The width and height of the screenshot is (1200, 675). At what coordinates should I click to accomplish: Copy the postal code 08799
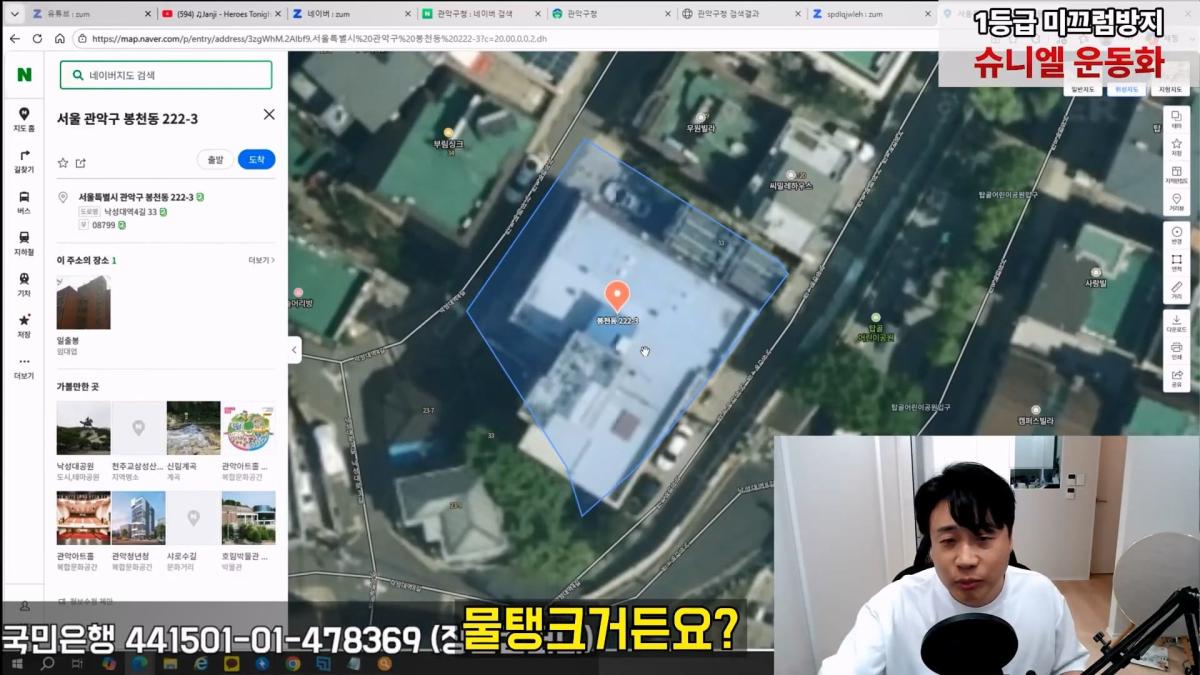click(122, 226)
